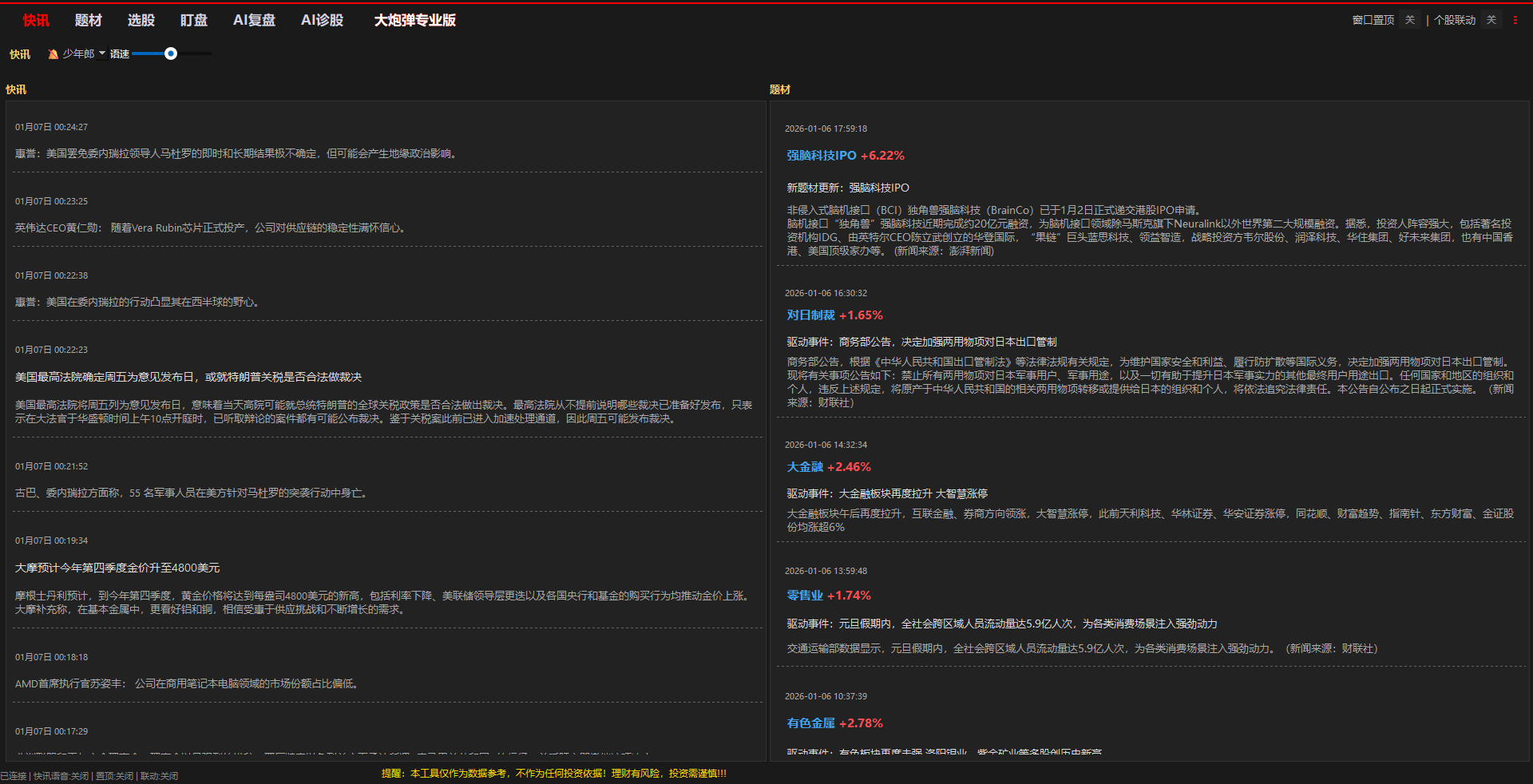Open the red three-dot more menu
Screen dimensions: 1533x784
[1515, 20]
